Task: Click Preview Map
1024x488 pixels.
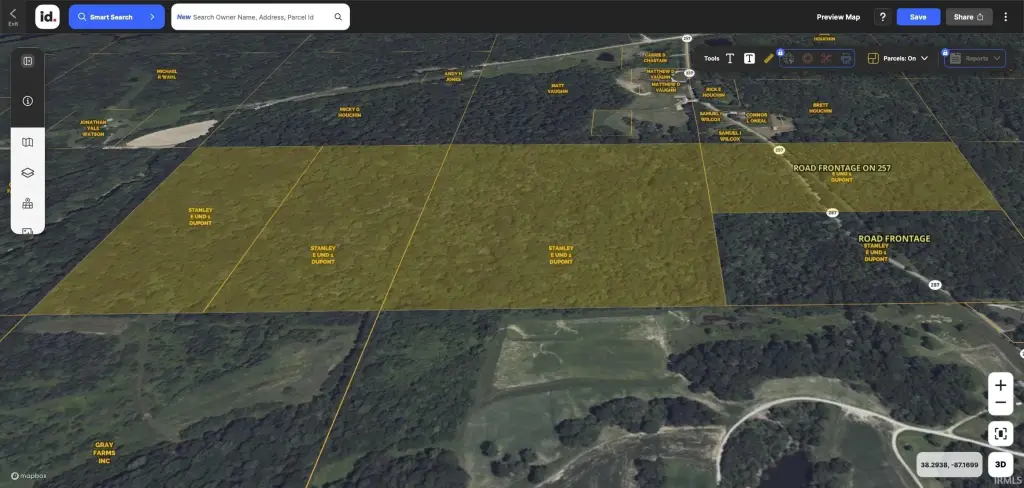Action: [x=838, y=17]
